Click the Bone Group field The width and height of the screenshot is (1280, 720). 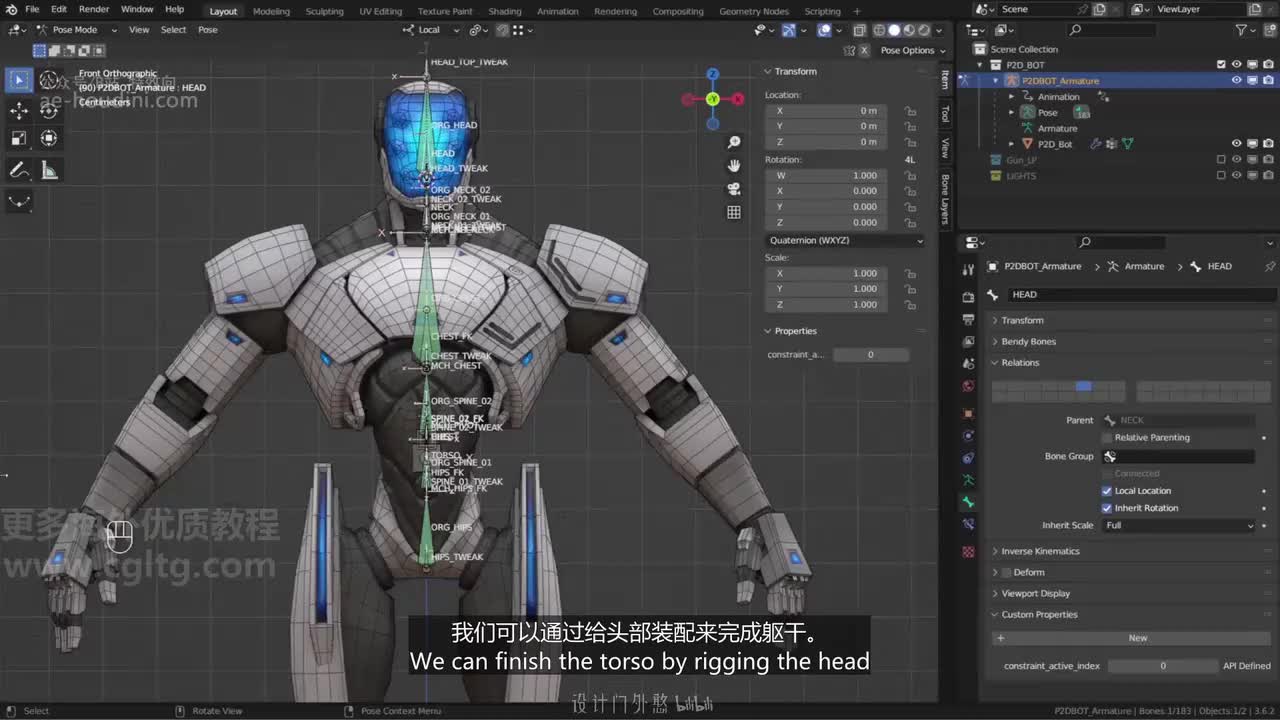[1178, 457]
